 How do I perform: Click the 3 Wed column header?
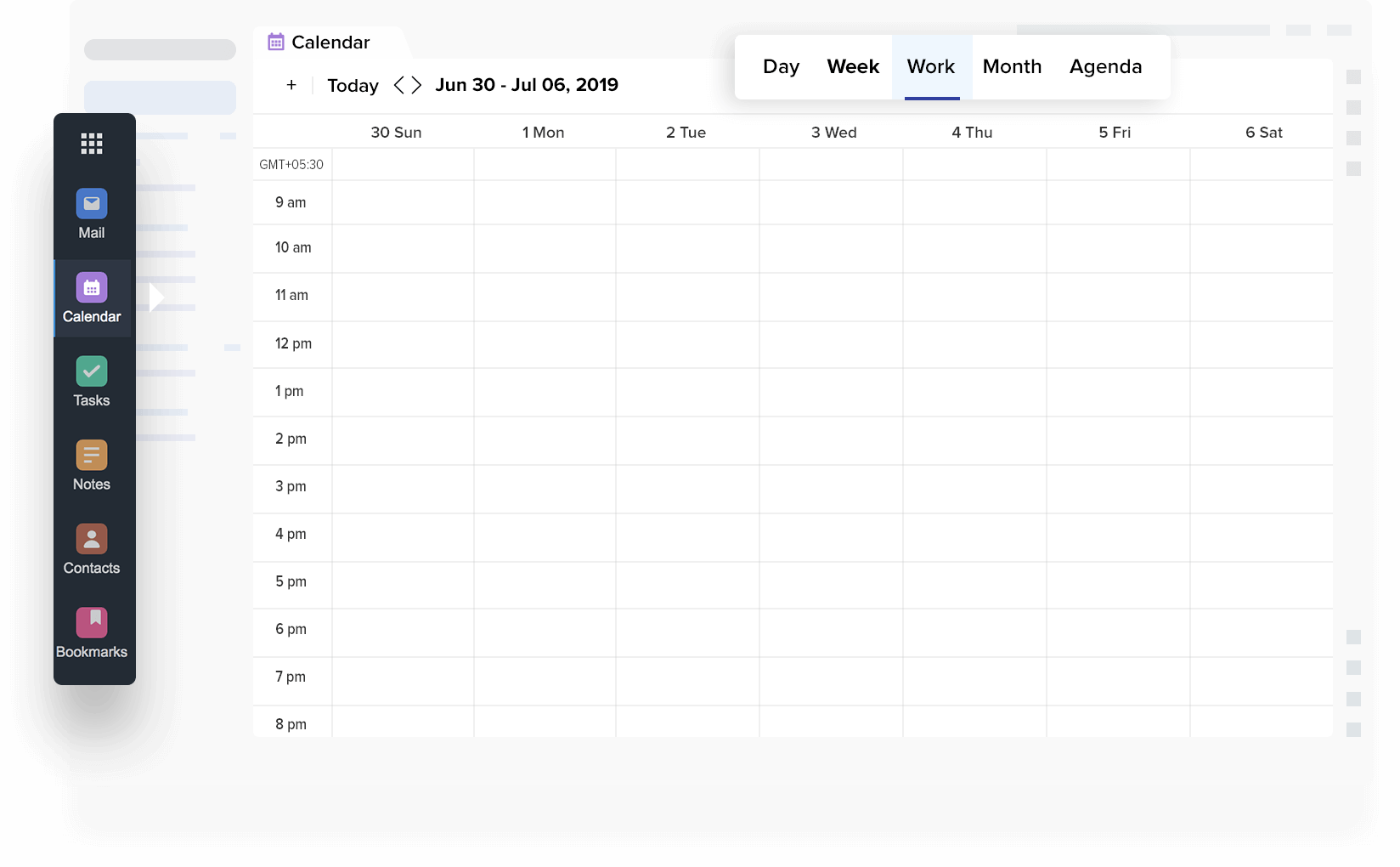pyautogui.click(x=833, y=132)
